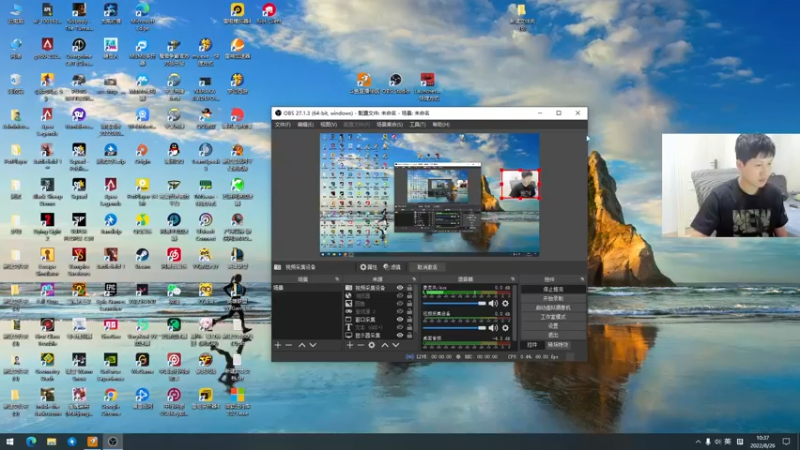Adjust the 视频采集设备 volume slider
Screen dimensions: 800x450
tap(455, 328)
